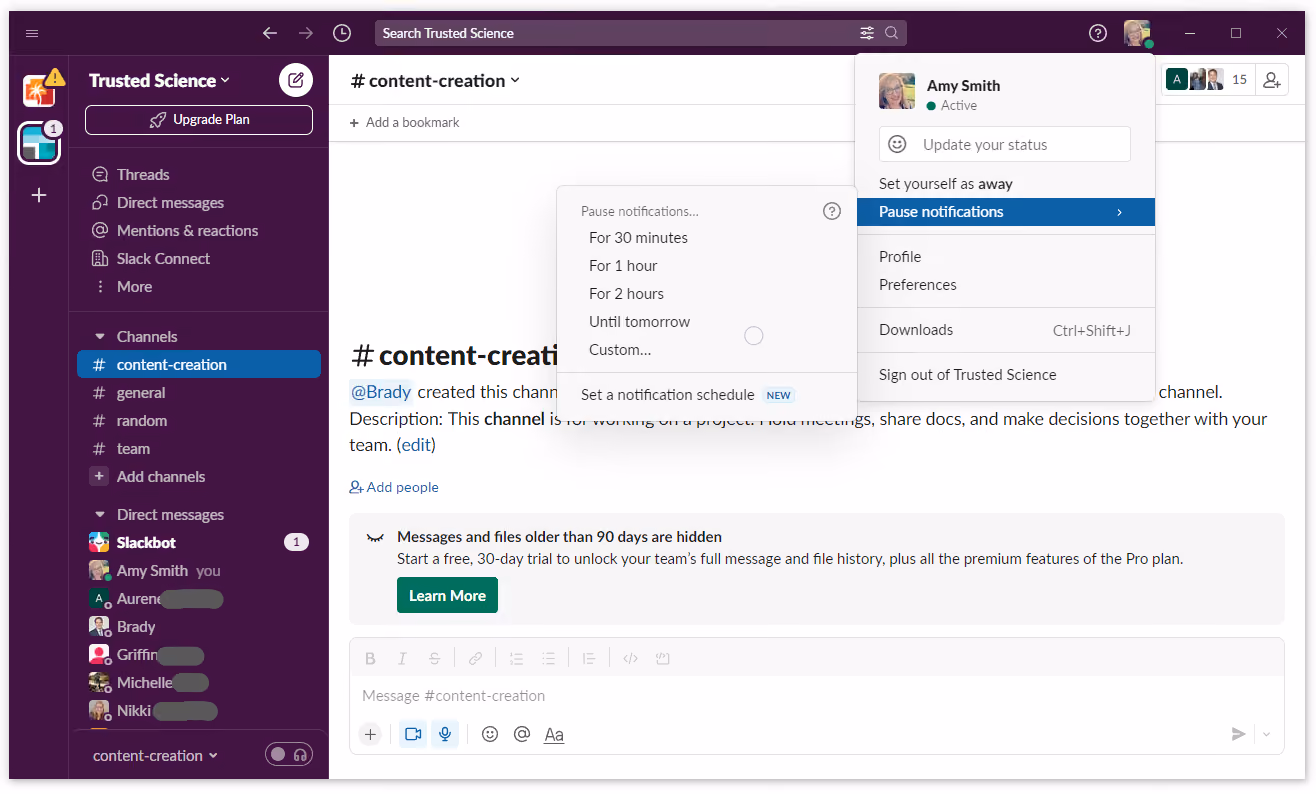Viewport: 1316px width, 794px height.
Task: Compose new message with pencil icon
Action: coord(296,80)
